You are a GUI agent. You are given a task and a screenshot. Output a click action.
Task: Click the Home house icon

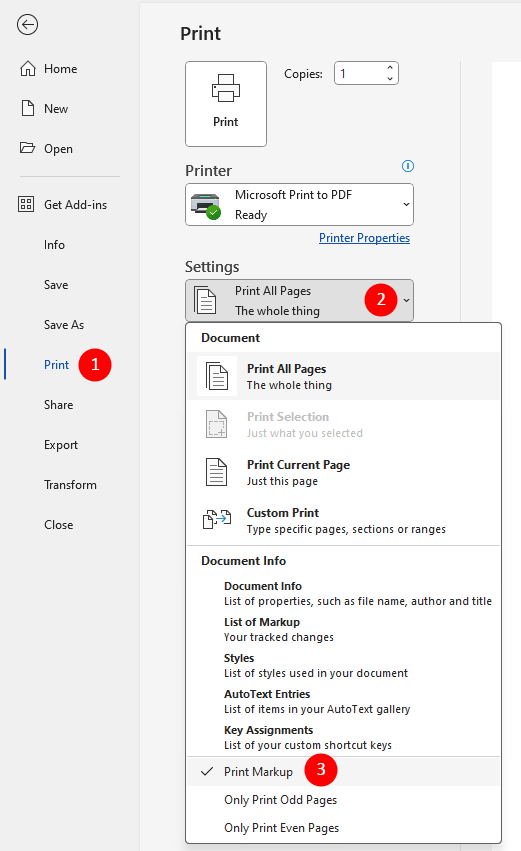[x=28, y=68]
